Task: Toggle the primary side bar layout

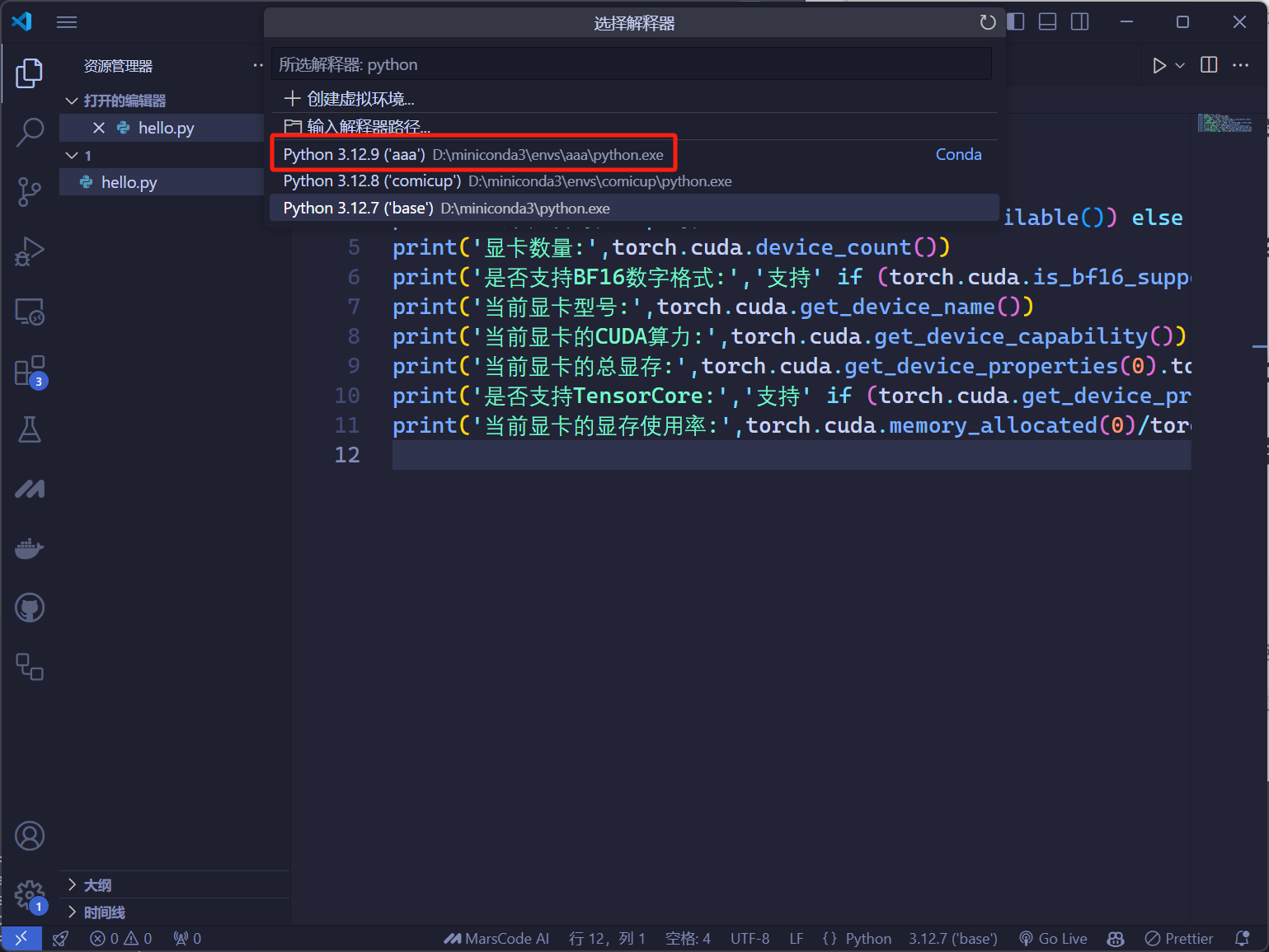Action: point(1016,22)
